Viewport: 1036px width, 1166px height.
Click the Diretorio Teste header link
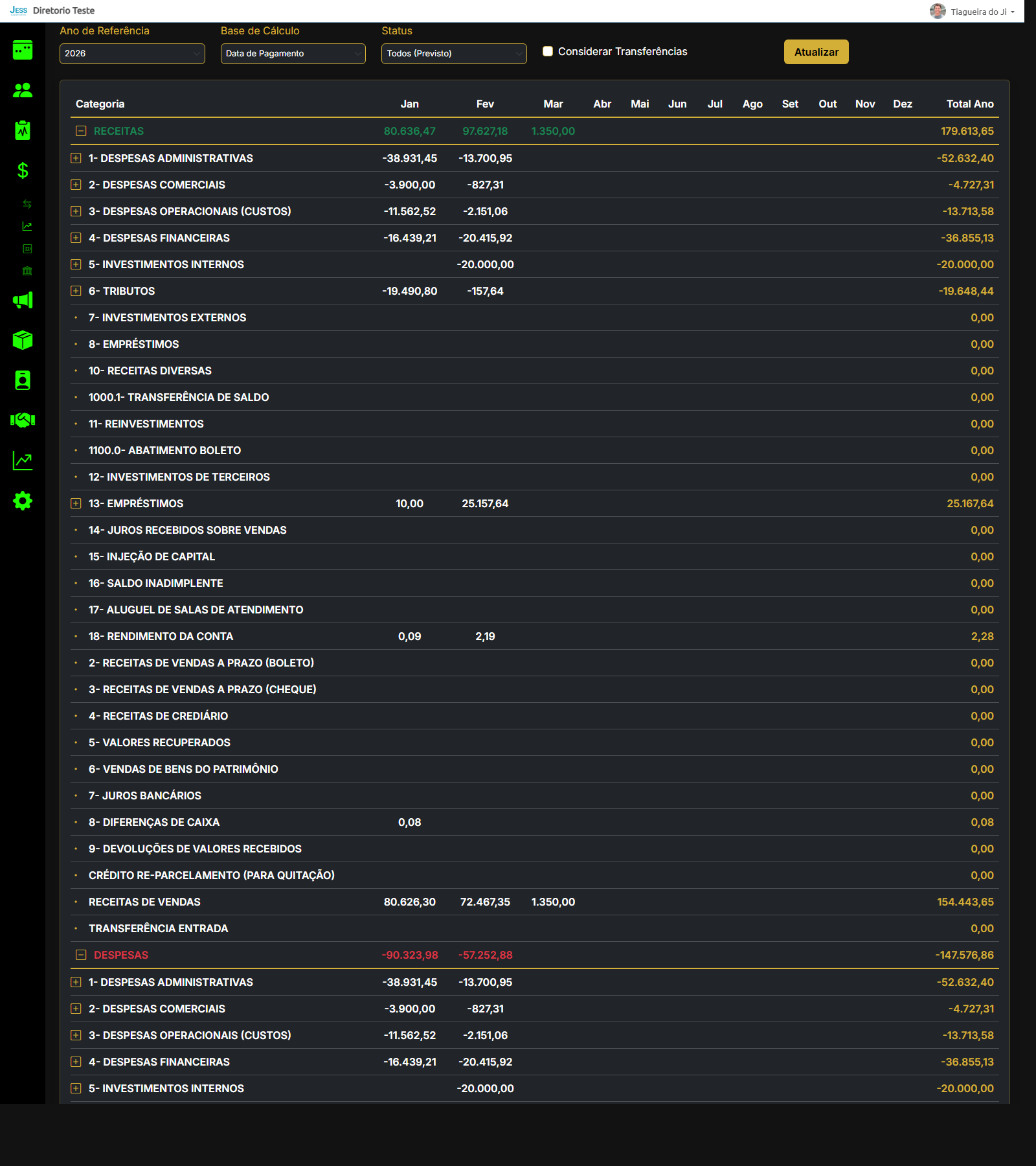(63, 10)
